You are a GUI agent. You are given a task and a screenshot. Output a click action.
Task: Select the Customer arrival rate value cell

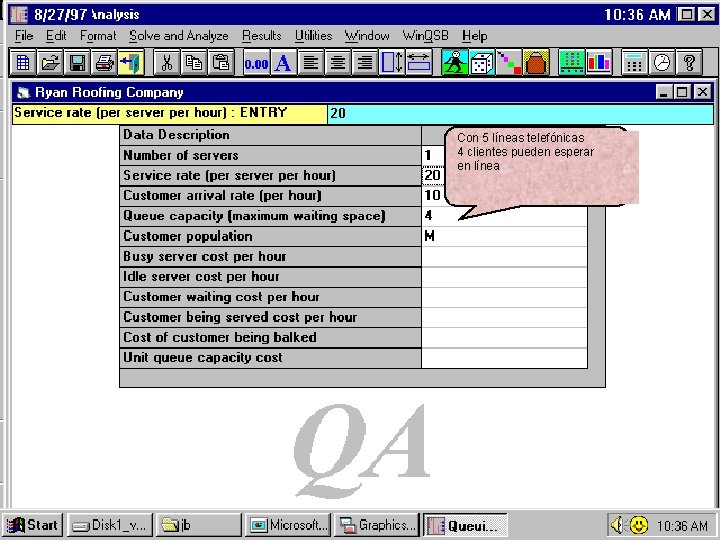pos(433,196)
